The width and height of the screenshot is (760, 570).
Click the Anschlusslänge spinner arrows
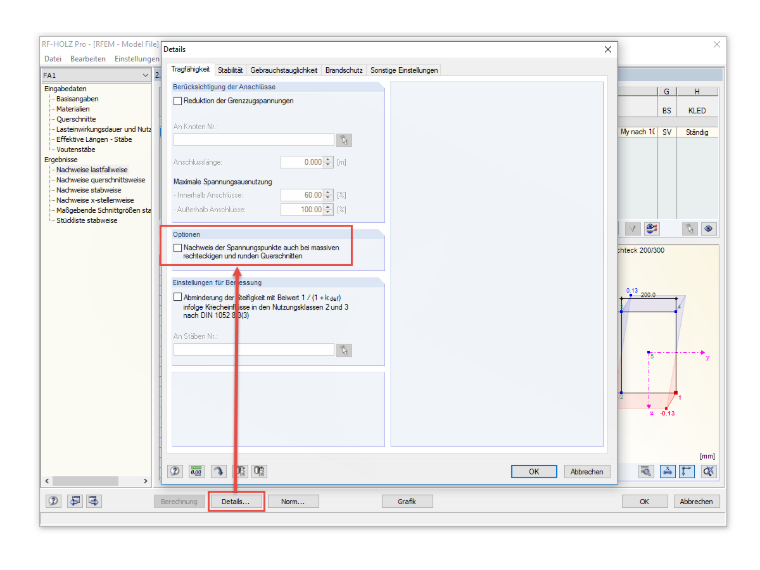click(328, 162)
